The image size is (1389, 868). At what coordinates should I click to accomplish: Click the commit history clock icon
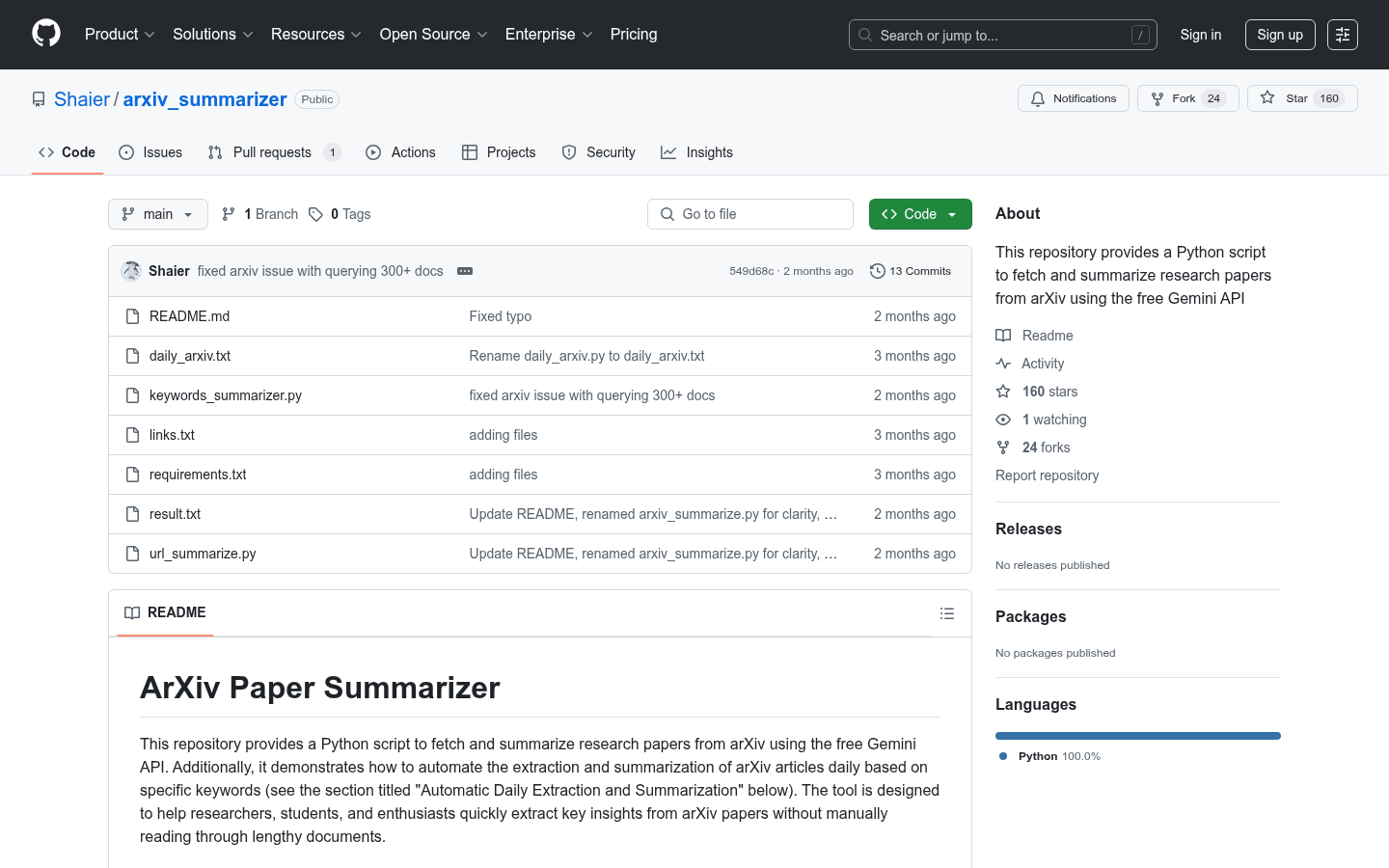tap(877, 271)
